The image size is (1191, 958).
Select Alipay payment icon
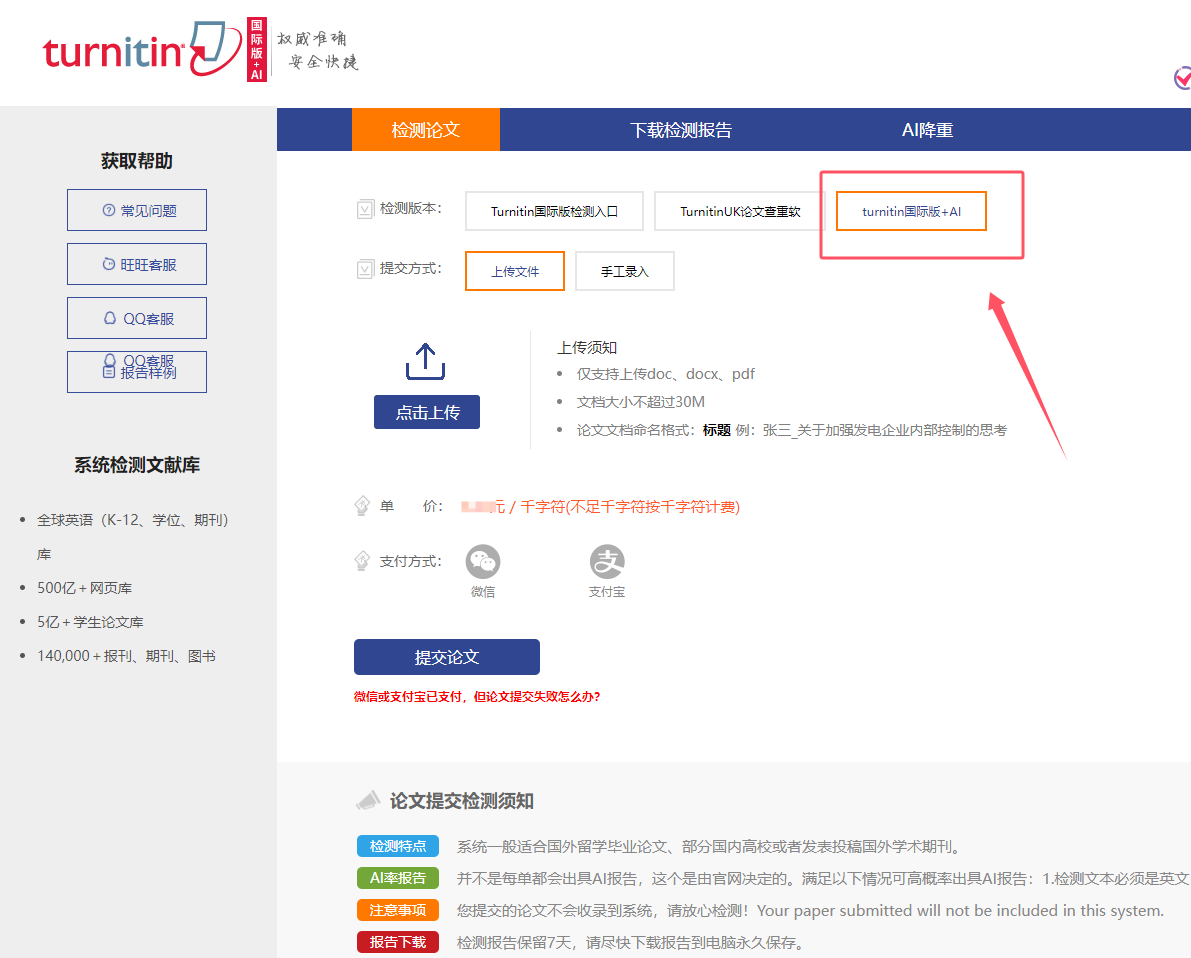tap(607, 562)
